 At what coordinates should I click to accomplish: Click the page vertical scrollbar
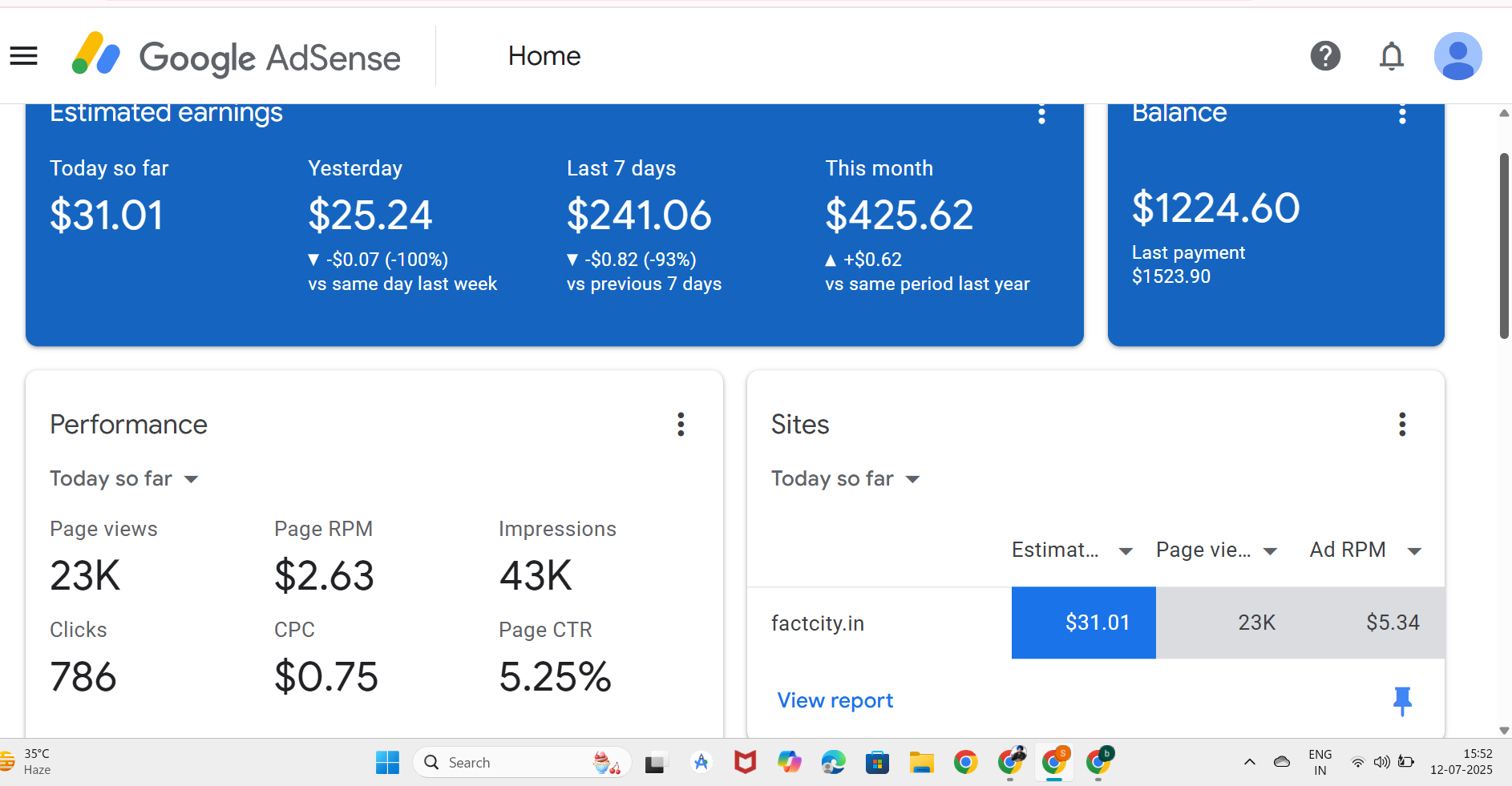pyautogui.click(x=1504, y=248)
